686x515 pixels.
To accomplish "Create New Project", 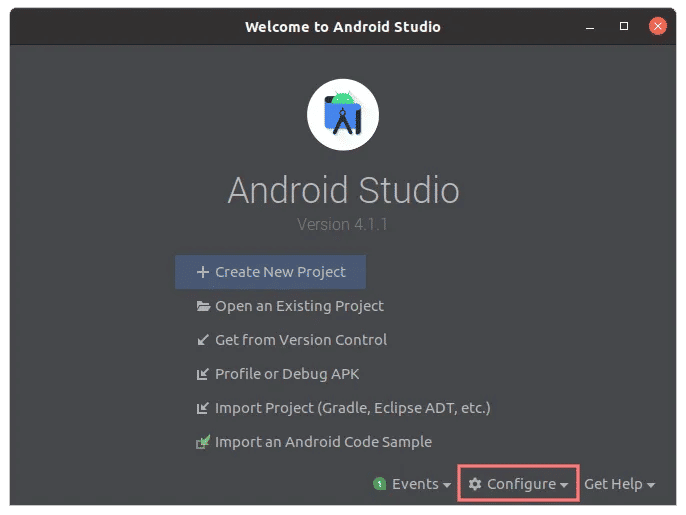I will pyautogui.click(x=270, y=272).
